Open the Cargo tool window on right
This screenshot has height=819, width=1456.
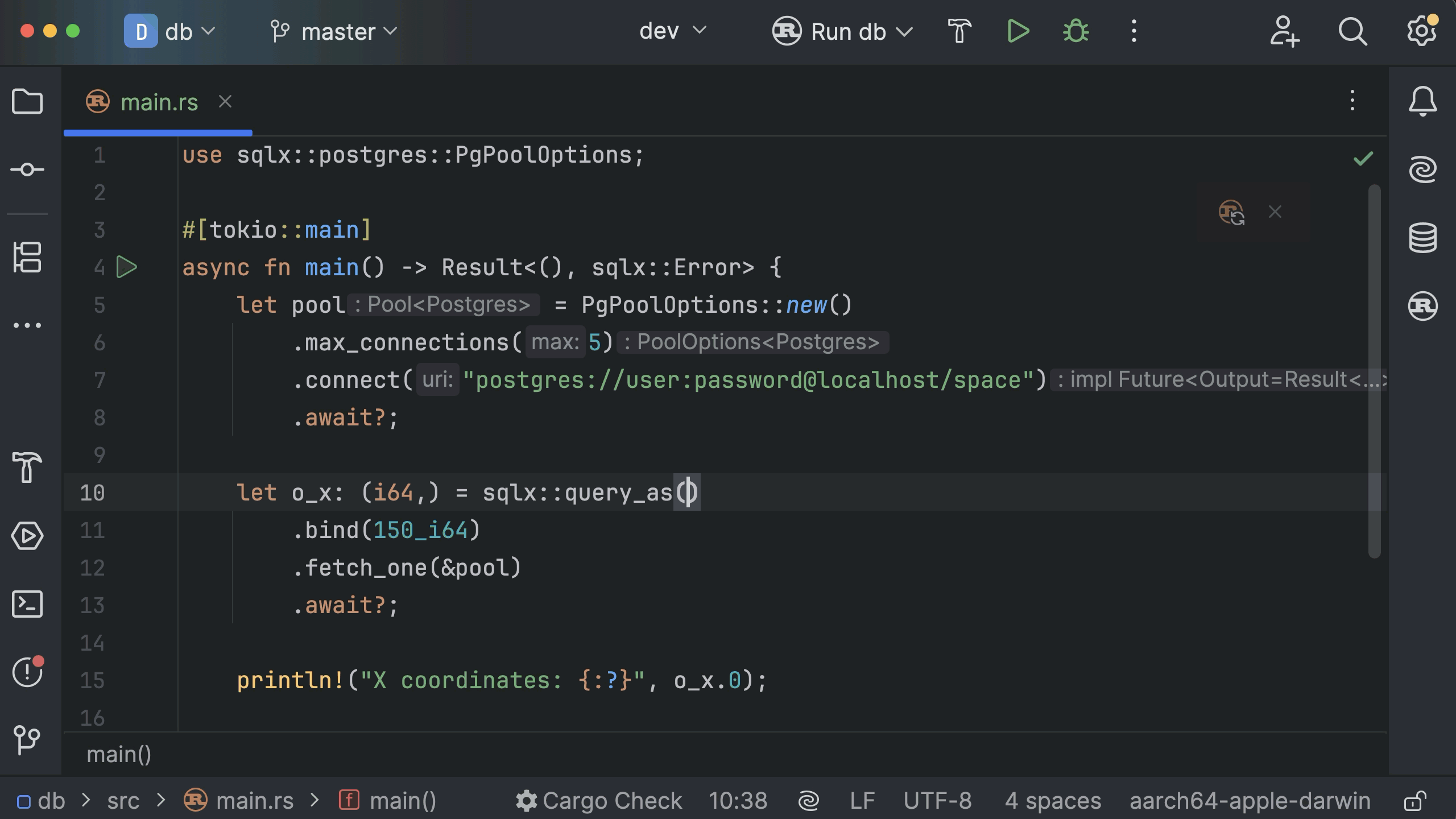pos(1422,306)
